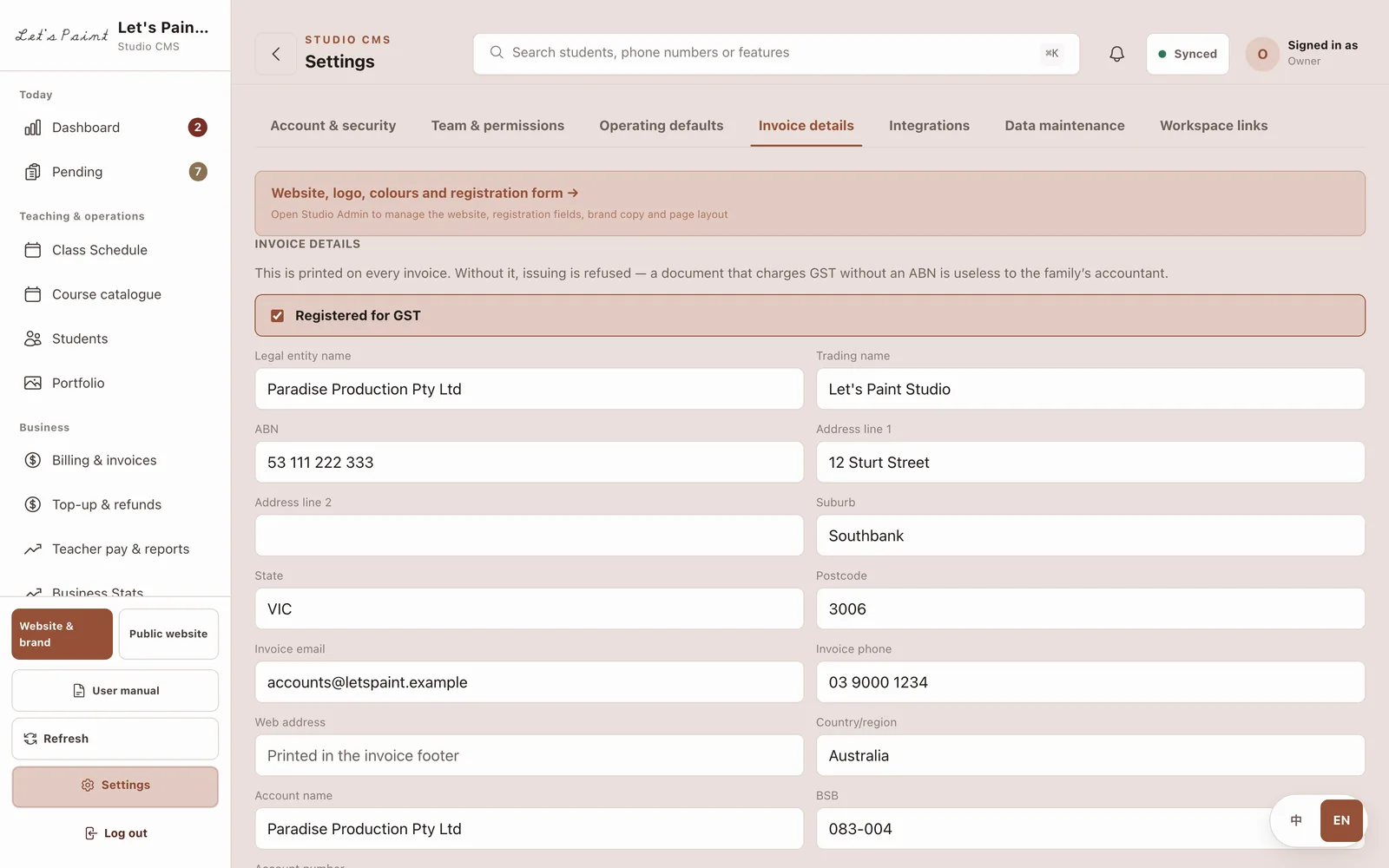Select the Workspace links tab
The image size is (1389, 868).
[1214, 126]
